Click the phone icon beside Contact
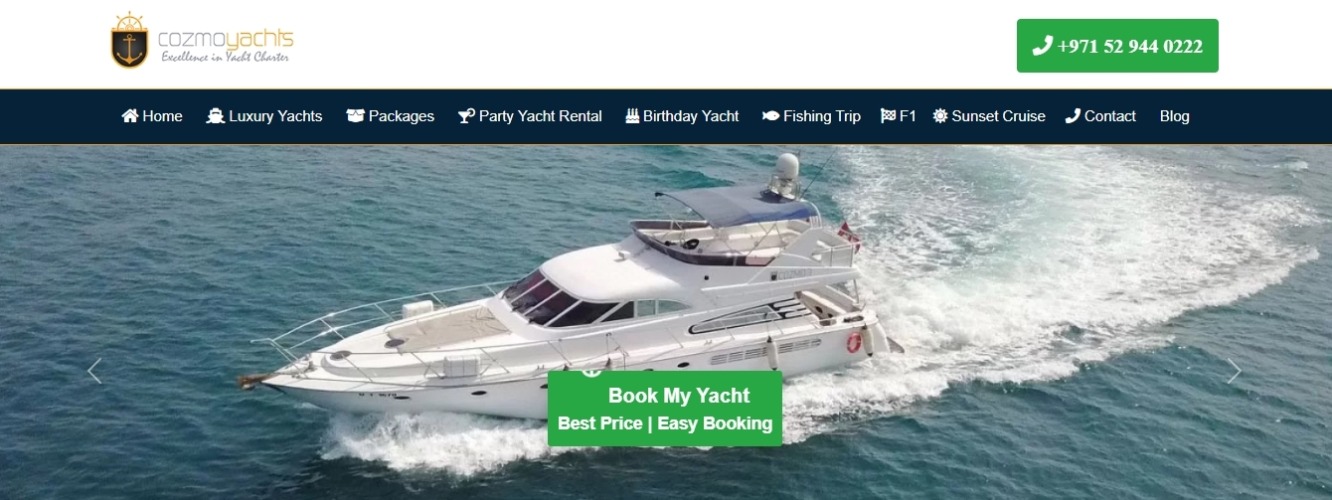1332x500 pixels. [1073, 116]
